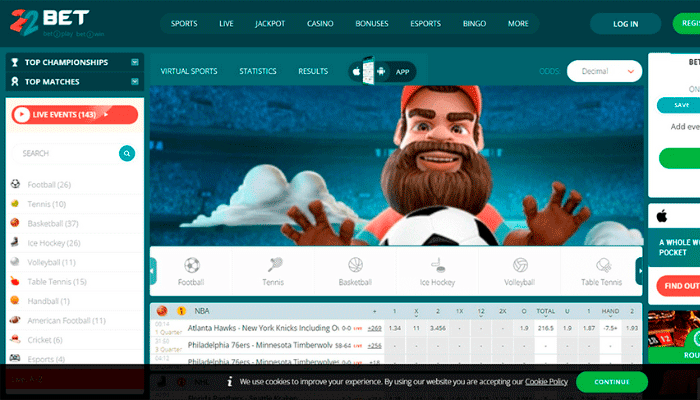Select Table Tennis (15) in sidebar
This screenshot has width=700, height=400.
[x=57, y=282]
